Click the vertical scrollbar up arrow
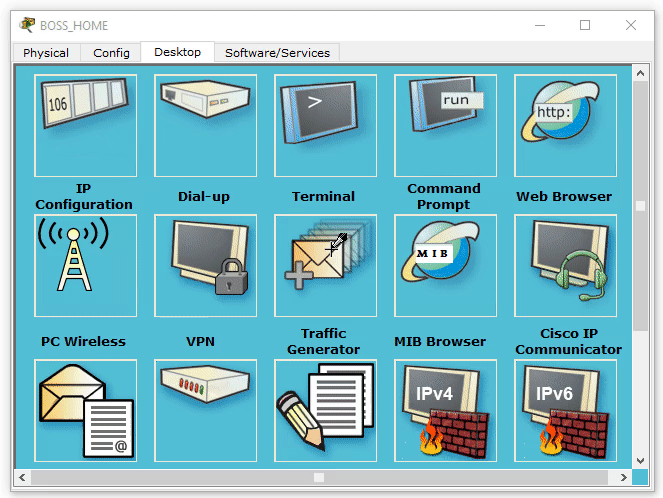663x498 pixels. [x=640, y=73]
